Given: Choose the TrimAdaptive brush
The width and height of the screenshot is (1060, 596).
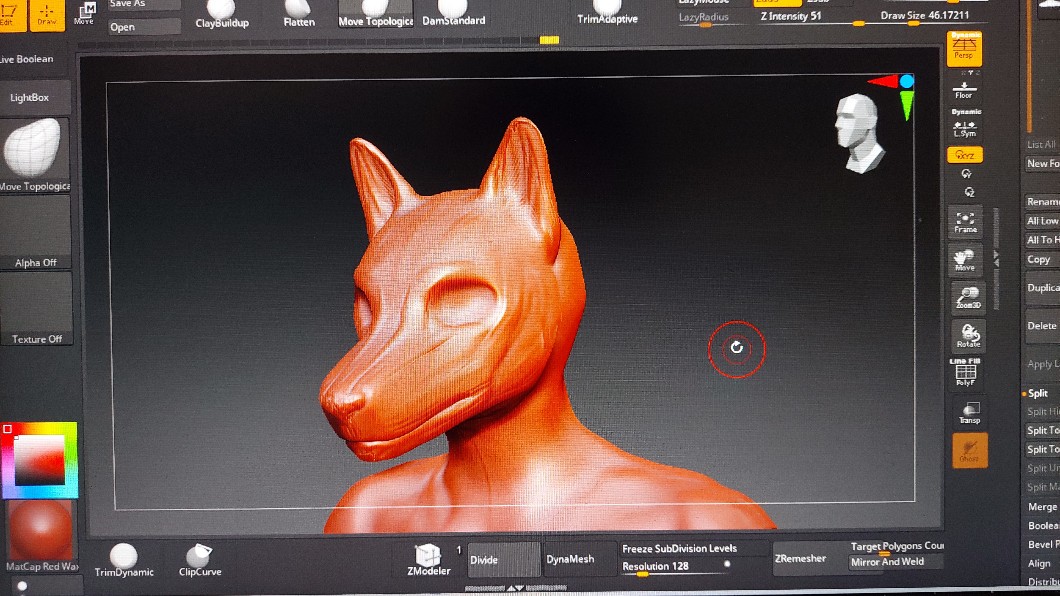Looking at the screenshot, I should [607, 13].
